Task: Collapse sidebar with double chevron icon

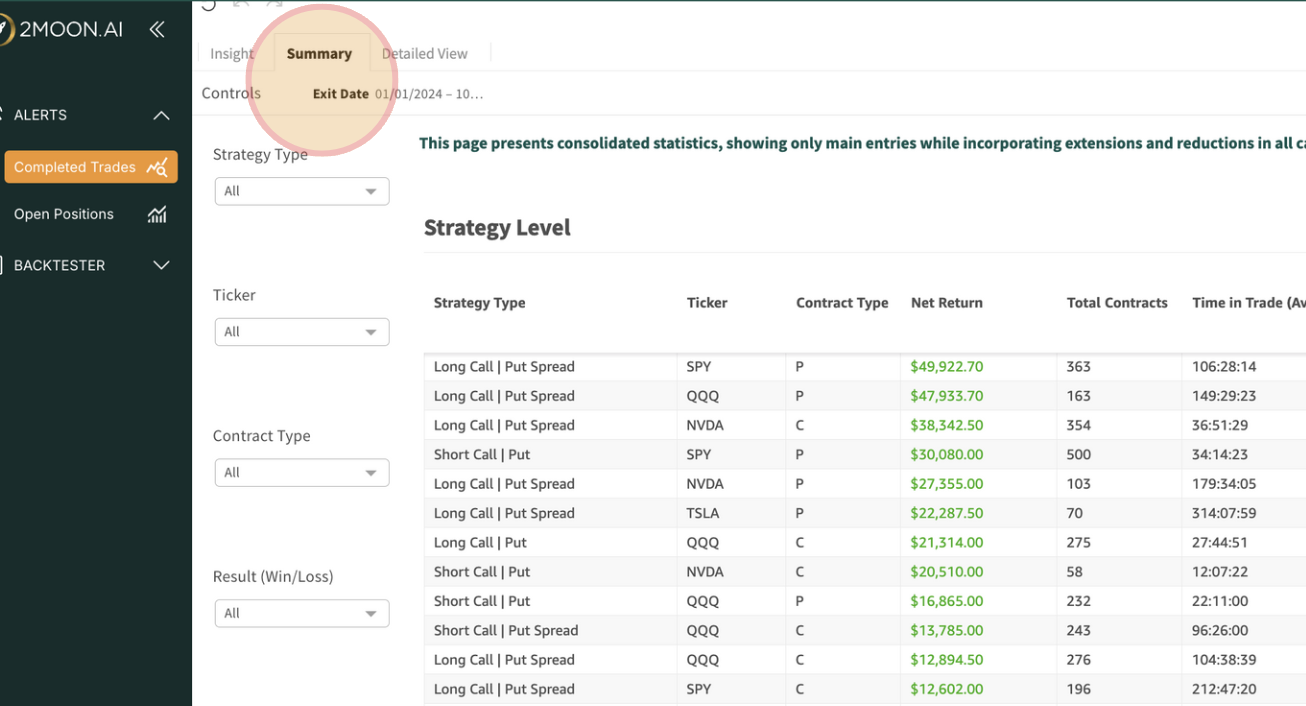Action: (x=157, y=30)
